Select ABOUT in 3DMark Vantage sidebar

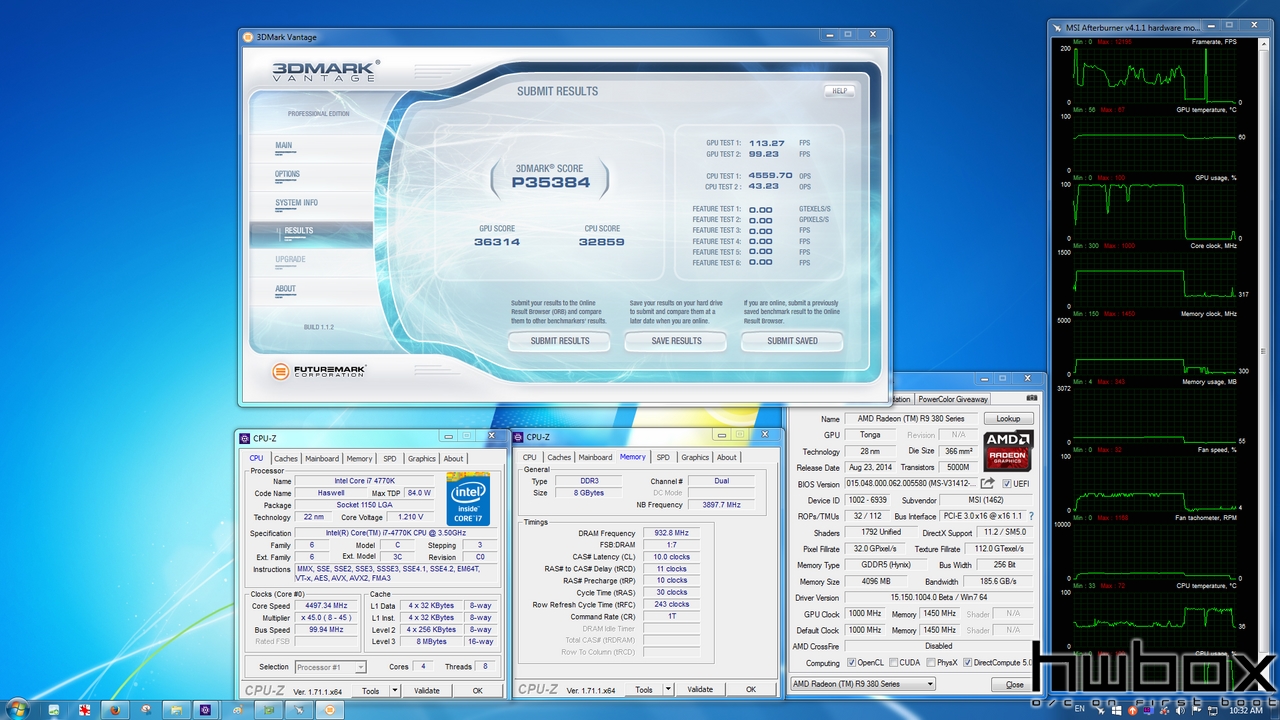point(285,289)
